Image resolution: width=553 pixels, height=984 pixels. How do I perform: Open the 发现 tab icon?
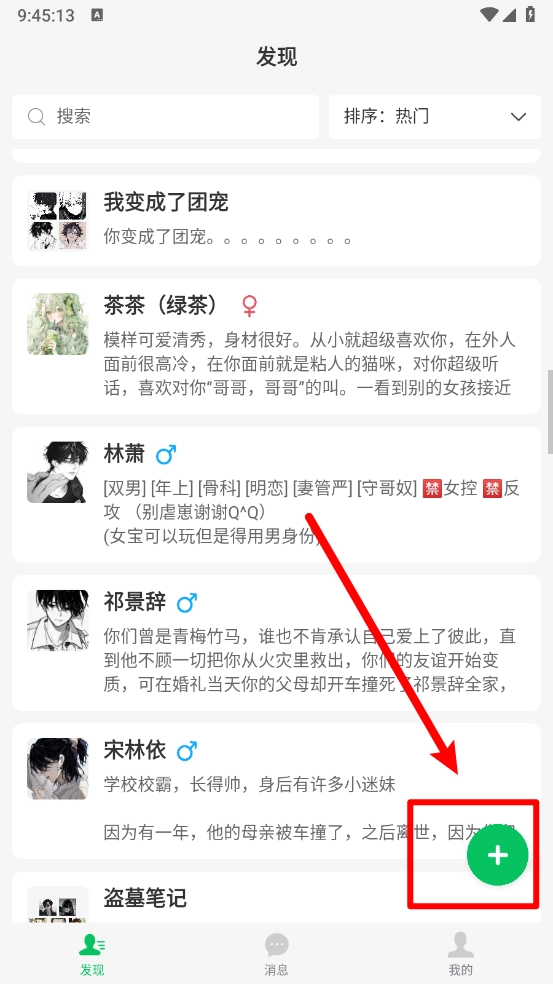(92, 944)
